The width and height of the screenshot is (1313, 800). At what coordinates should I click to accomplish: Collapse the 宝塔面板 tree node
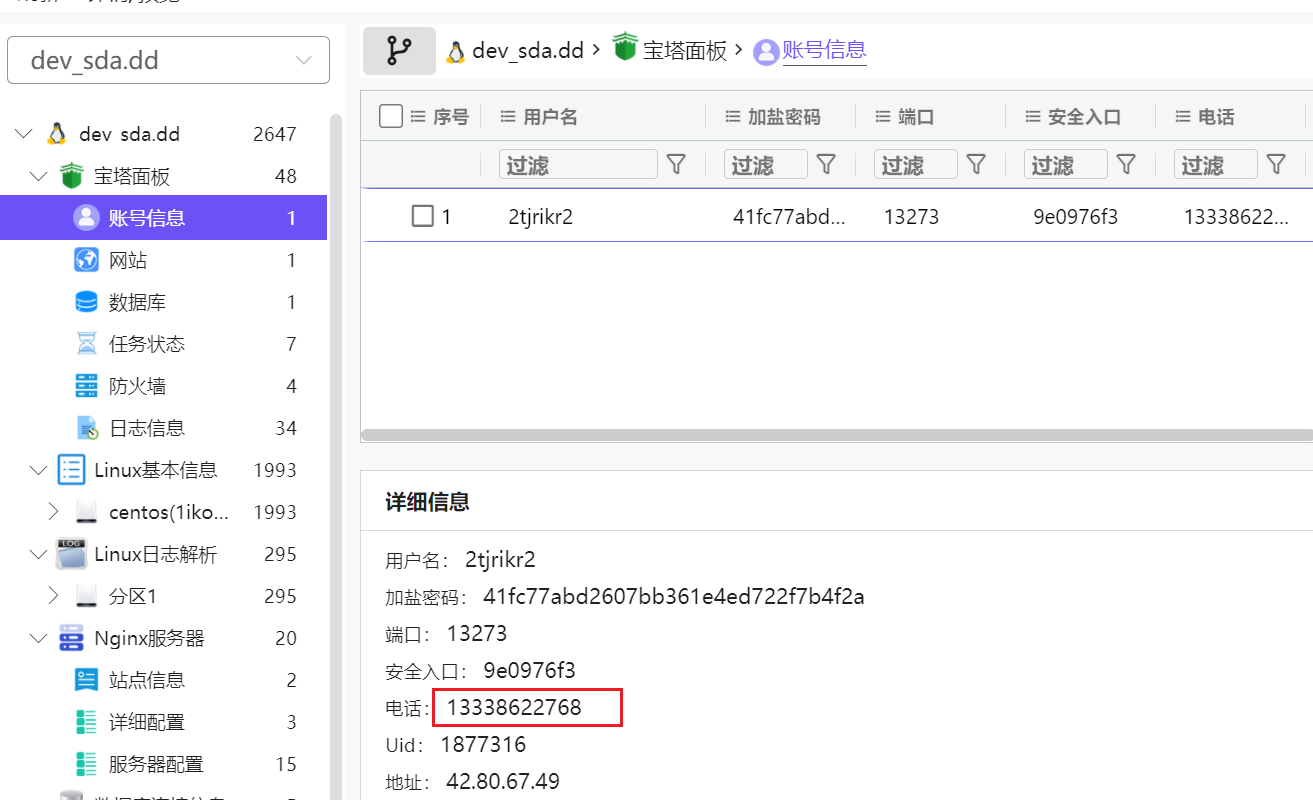[39, 177]
